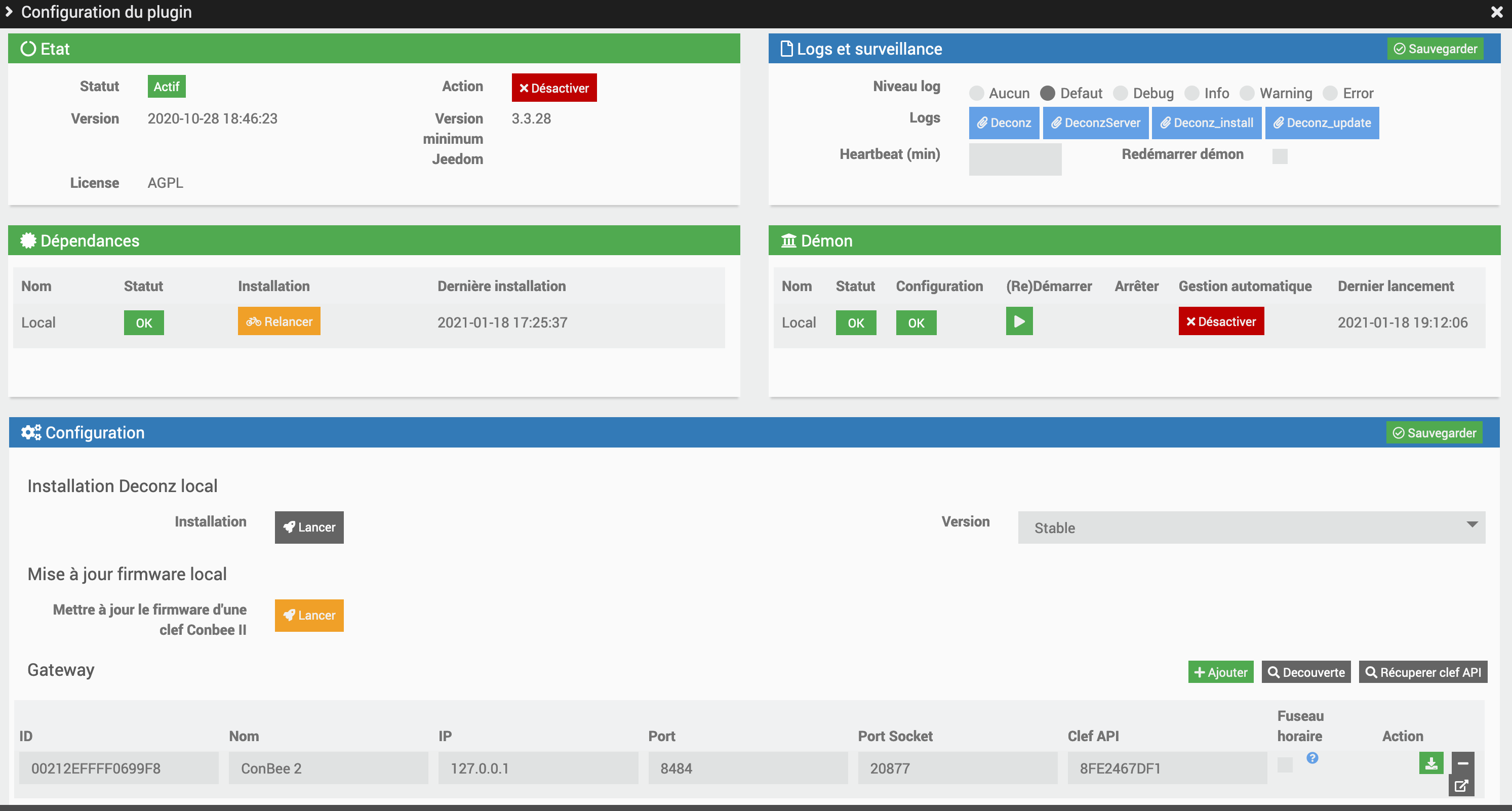Tick the Redémarrer démon checkbox
Viewport: 1512px width, 811px height.
coord(1280,156)
